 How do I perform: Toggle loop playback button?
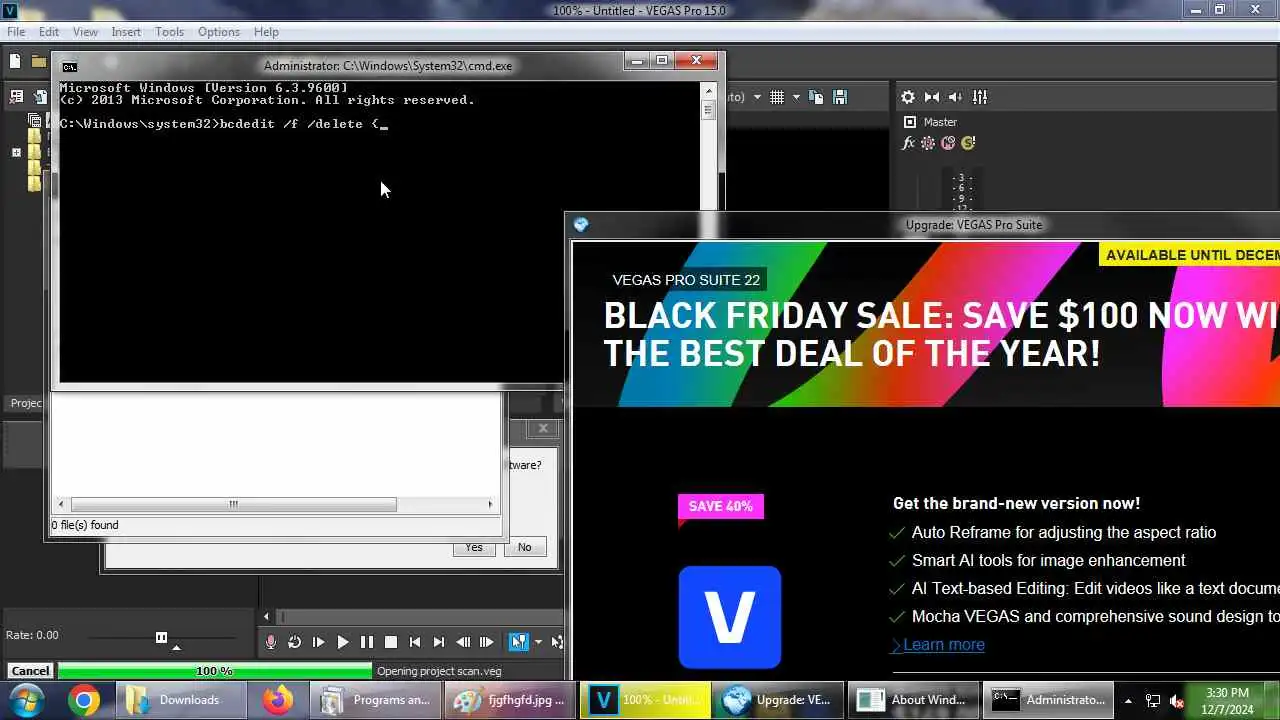(x=294, y=642)
